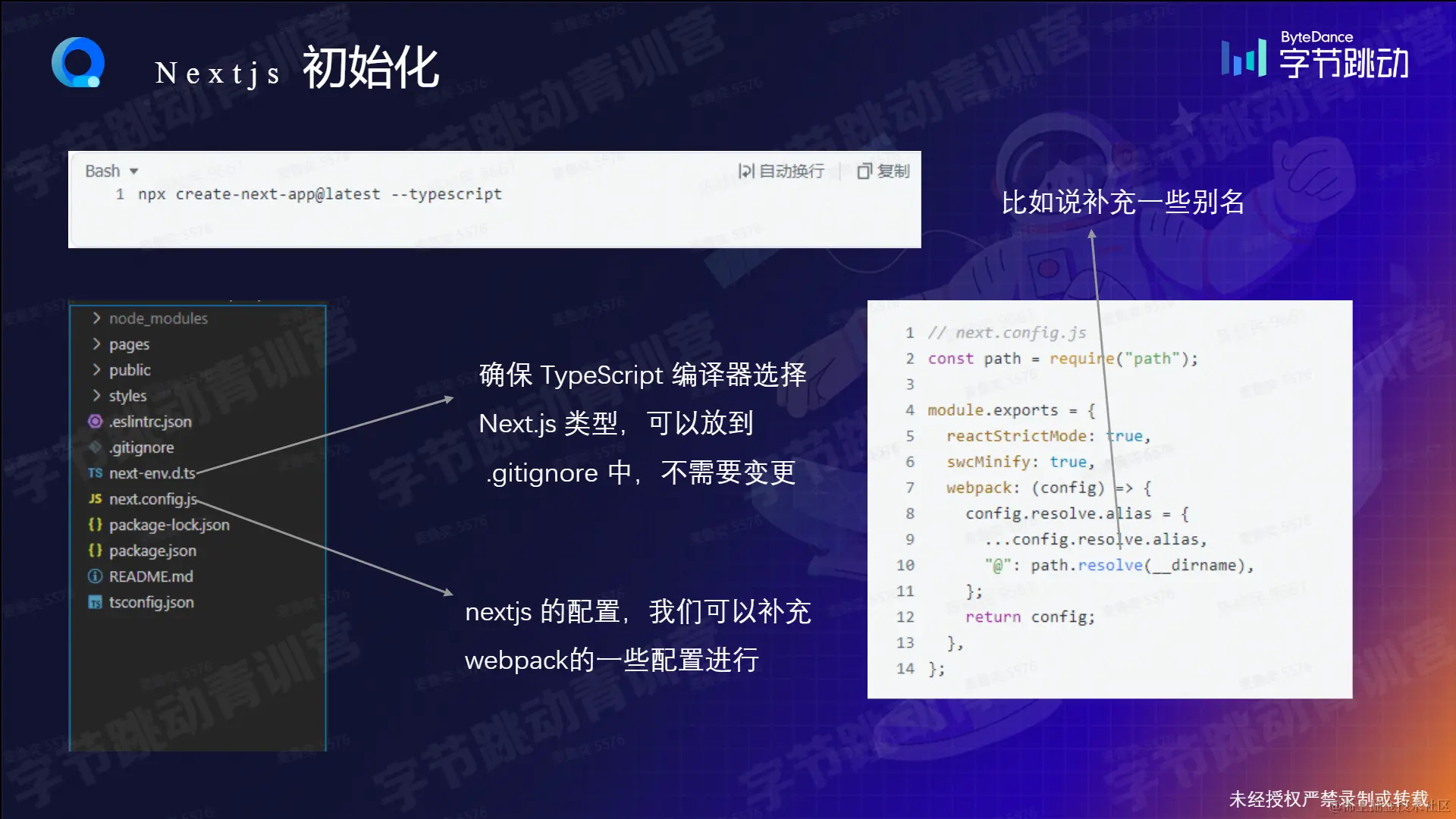Click the ByteDance logo top-right
Image resolution: width=1456 pixels, height=819 pixels.
(x=1315, y=56)
